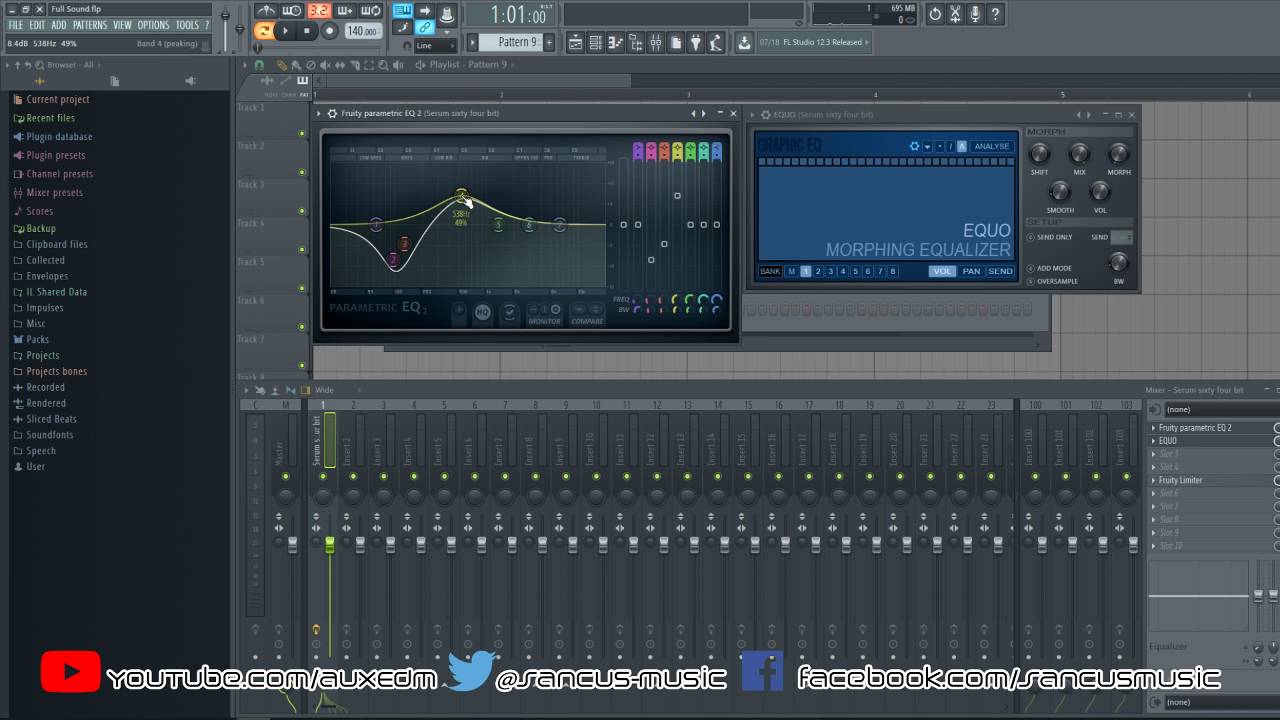Toggle wait for input before recording
The height and width of the screenshot is (720, 1280).
point(292,11)
